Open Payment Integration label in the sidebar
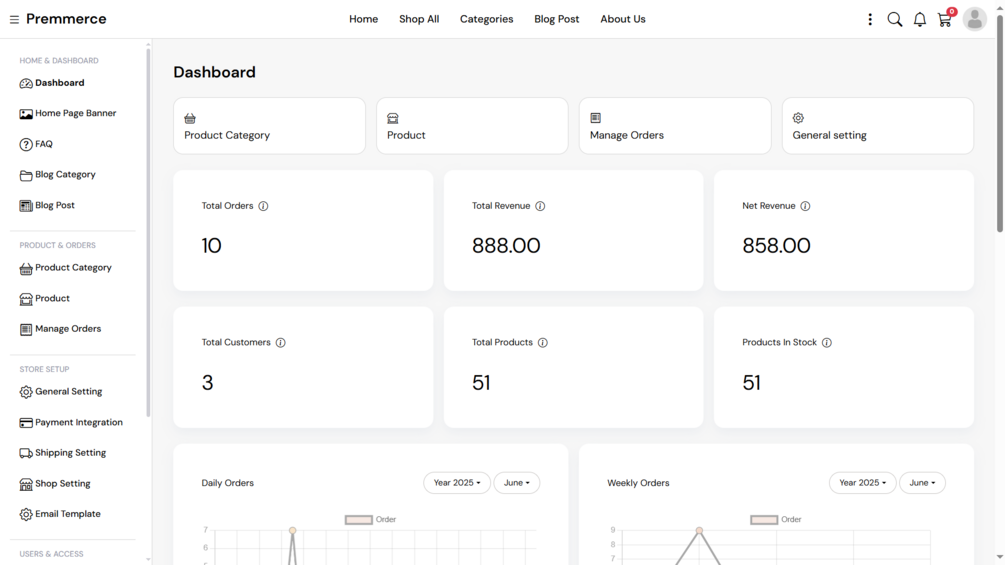The image size is (1005, 565). (79, 422)
